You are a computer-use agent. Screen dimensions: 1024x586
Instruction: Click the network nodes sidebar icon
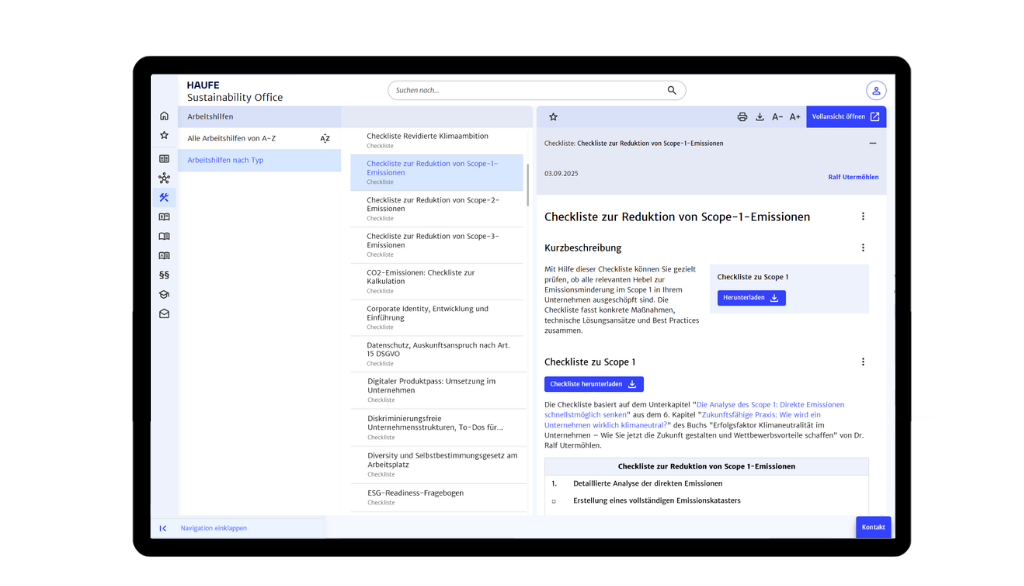click(x=164, y=178)
